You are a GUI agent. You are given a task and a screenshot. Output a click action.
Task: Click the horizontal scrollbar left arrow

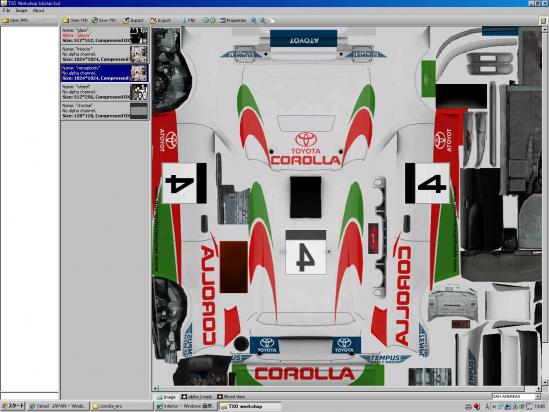click(x=155, y=389)
